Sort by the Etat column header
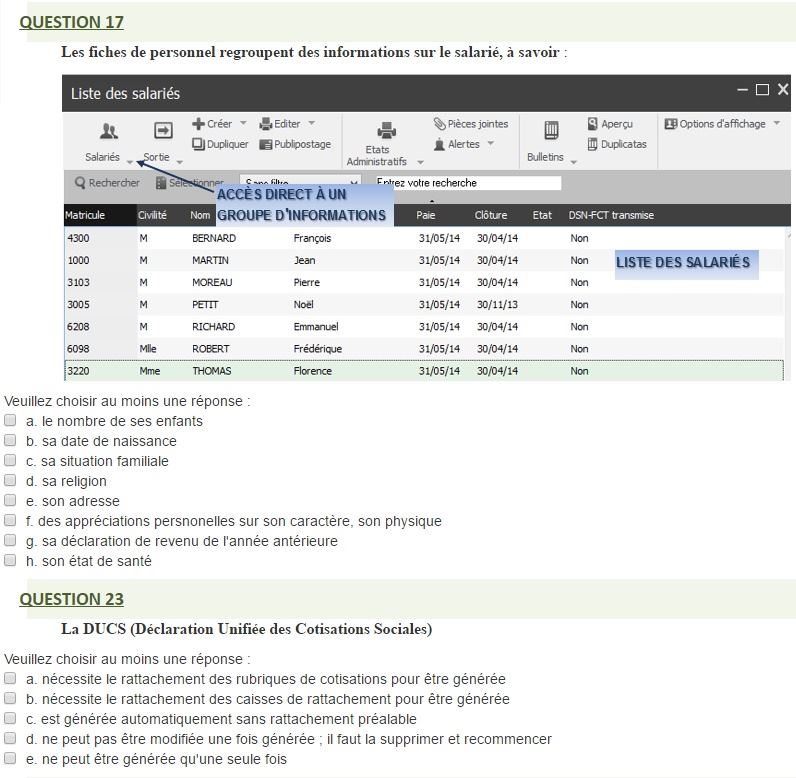 (542, 215)
